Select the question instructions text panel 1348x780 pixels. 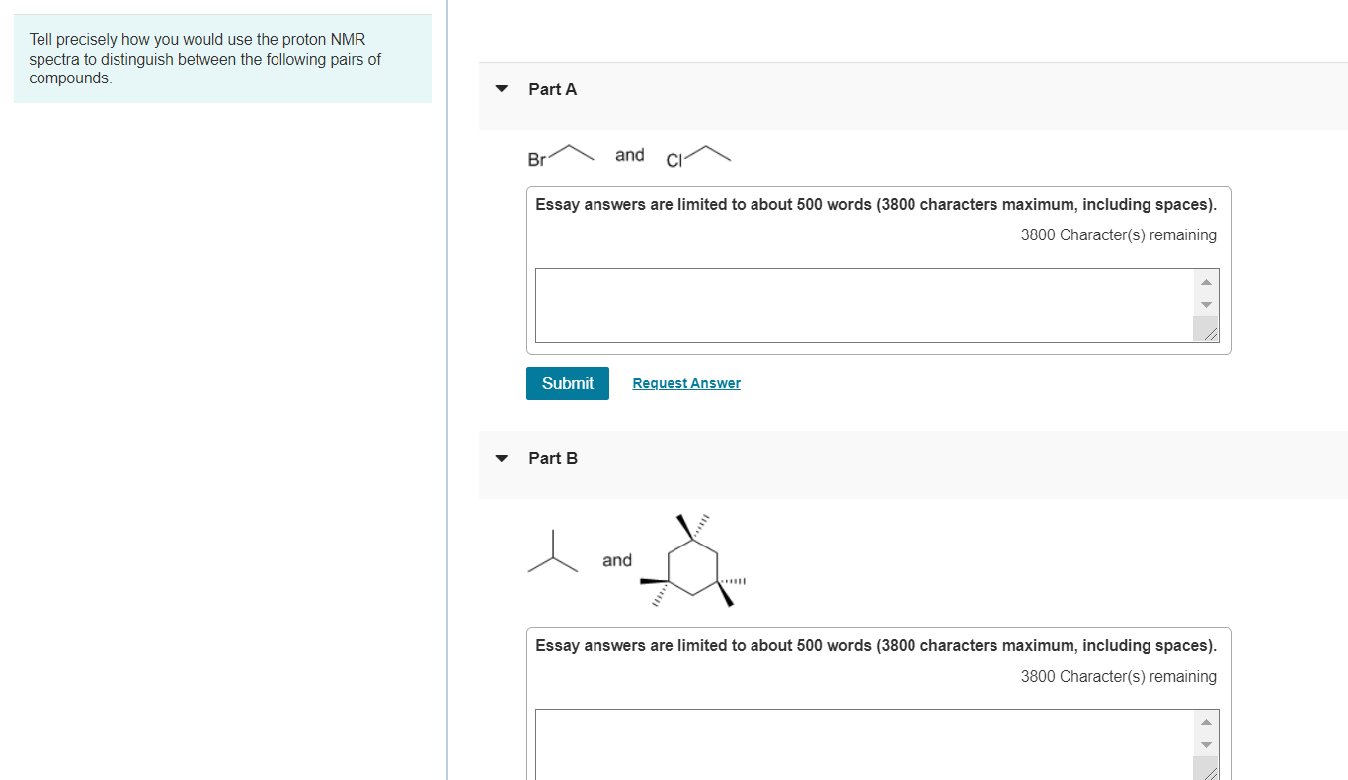coord(222,58)
